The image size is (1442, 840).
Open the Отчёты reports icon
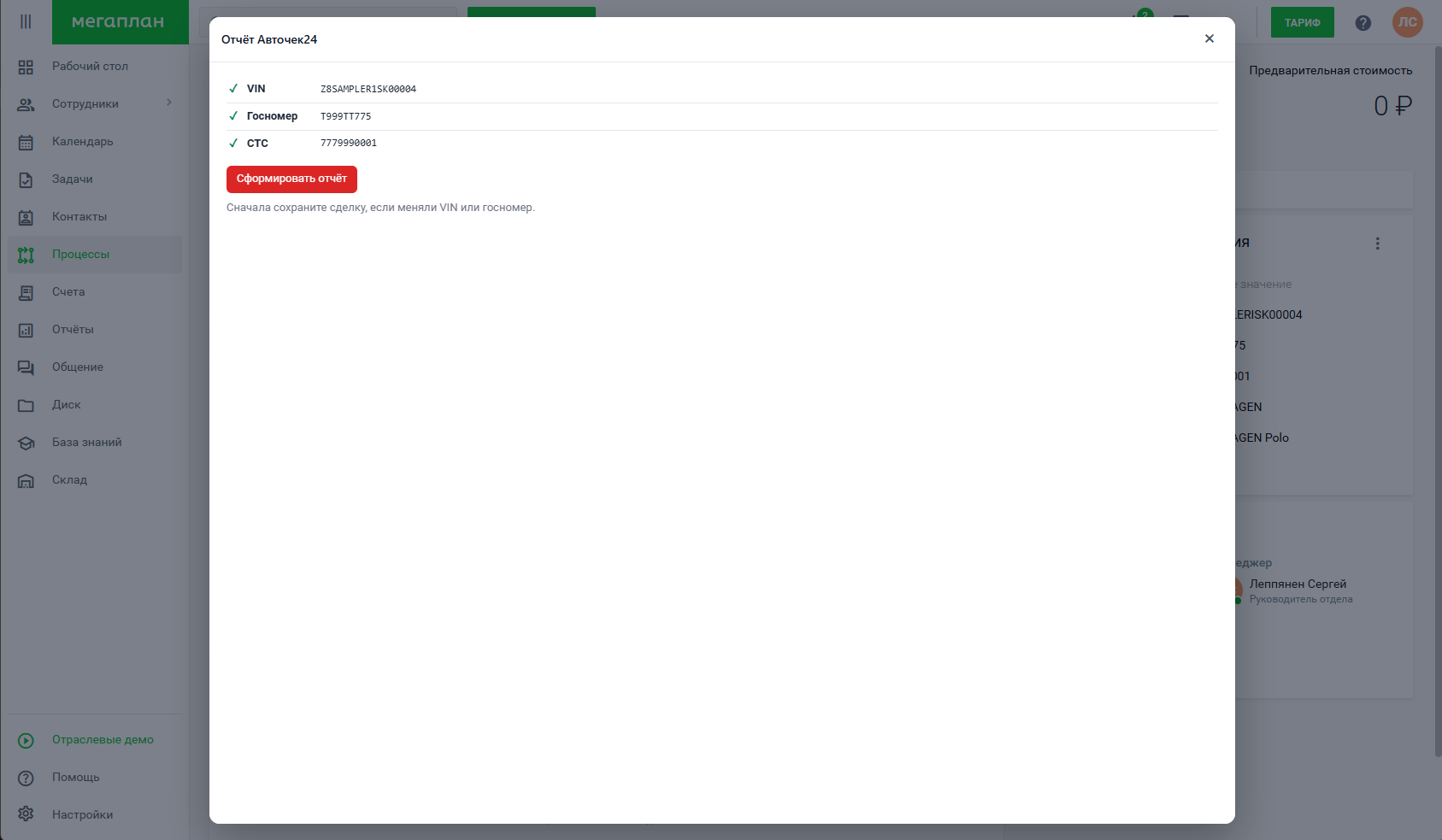(x=26, y=330)
